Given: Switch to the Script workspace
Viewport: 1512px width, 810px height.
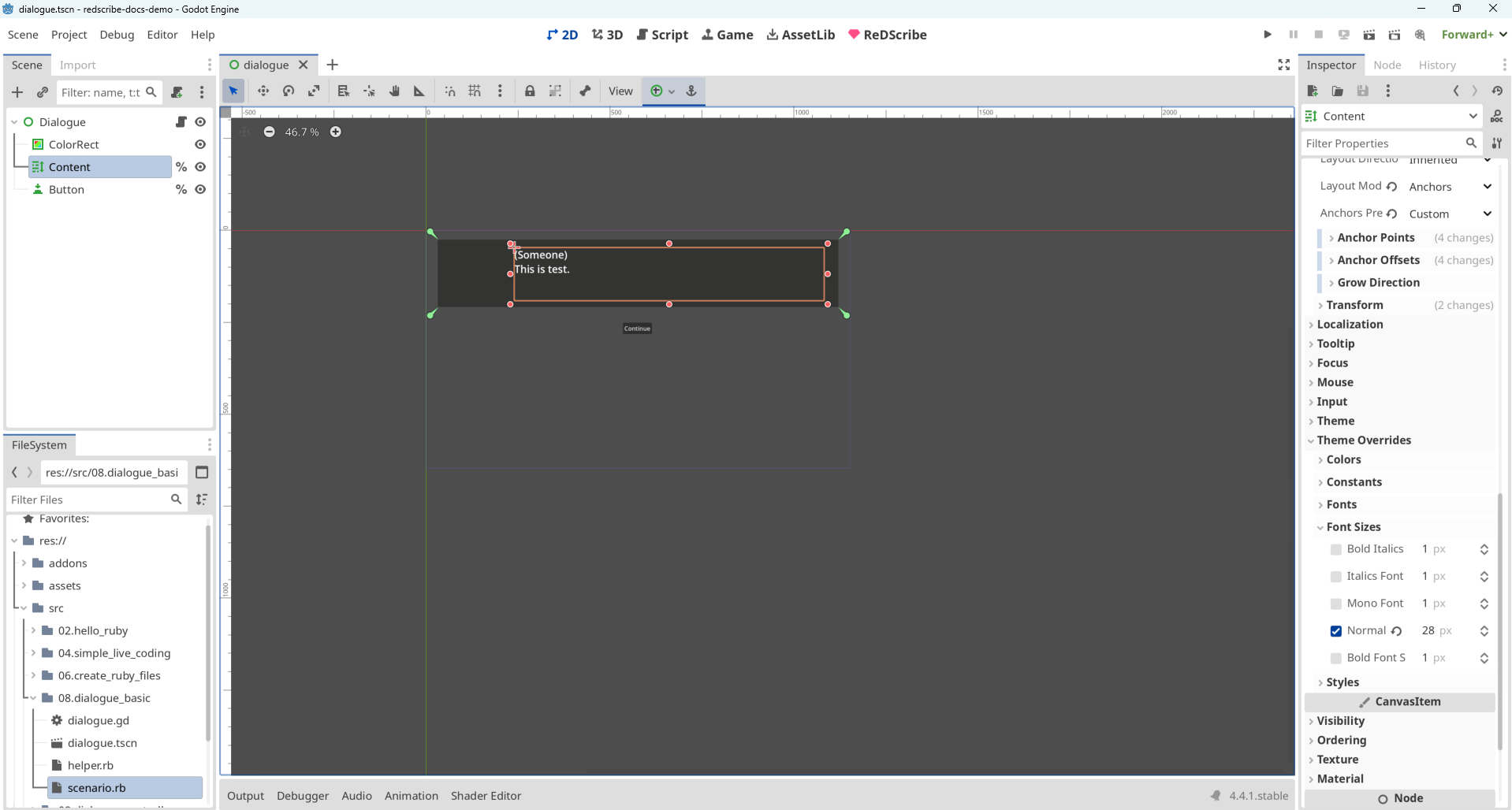Looking at the screenshot, I should click(662, 35).
